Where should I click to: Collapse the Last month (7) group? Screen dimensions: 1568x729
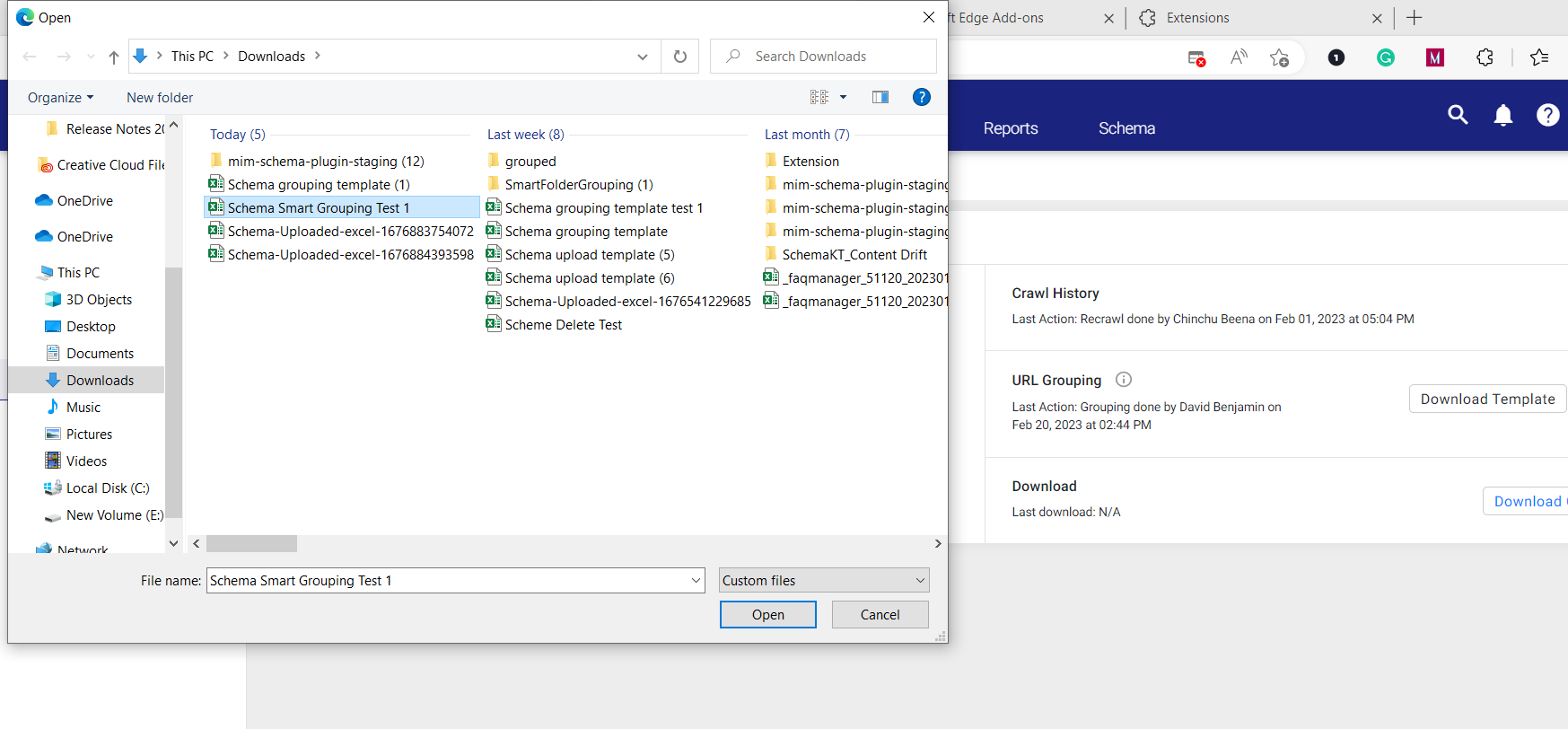point(807,134)
